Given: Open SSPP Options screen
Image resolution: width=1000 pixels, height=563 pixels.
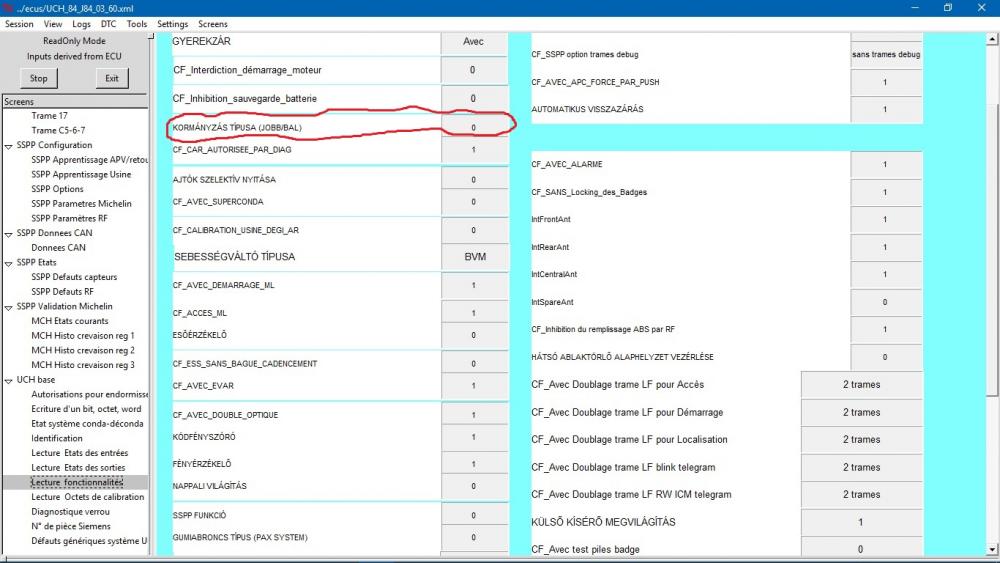Looking at the screenshot, I should tap(57, 189).
